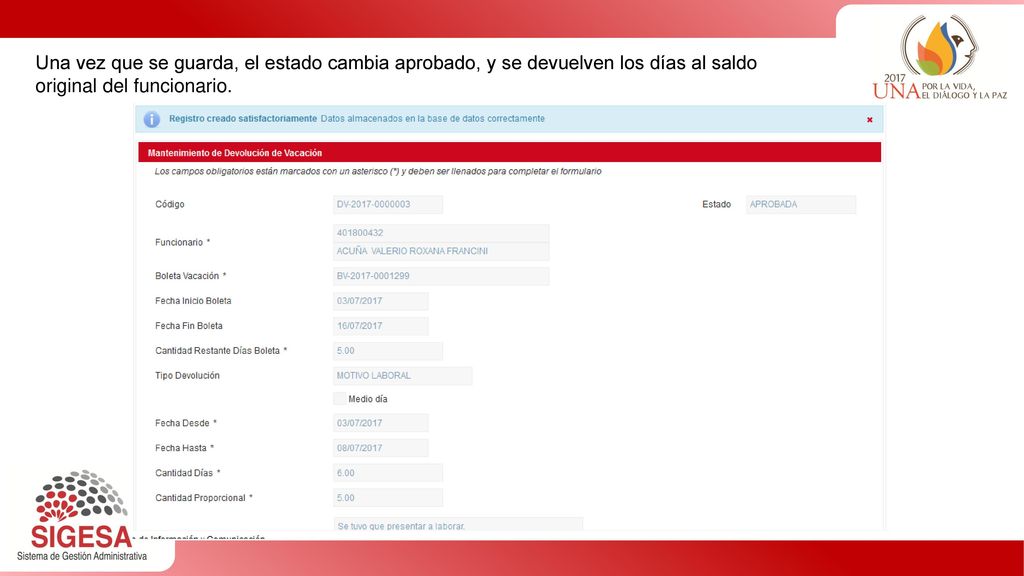
Task: Click the text area 'Se tuvo que presentar a laborar'
Action: 458,524
